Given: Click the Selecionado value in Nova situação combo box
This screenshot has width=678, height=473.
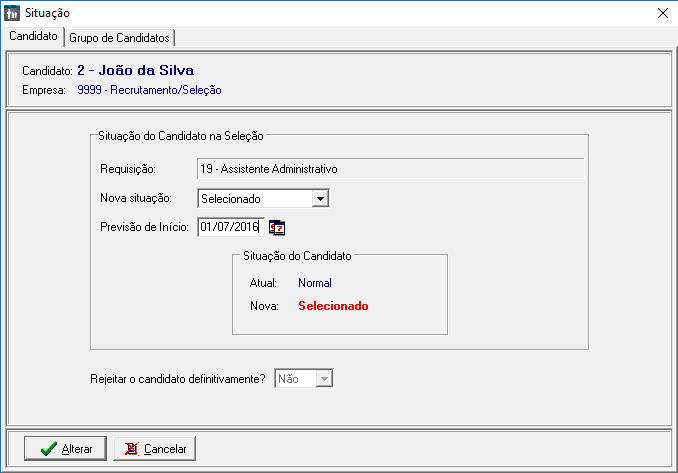Looking at the screenshot, I should coord(254,198).
